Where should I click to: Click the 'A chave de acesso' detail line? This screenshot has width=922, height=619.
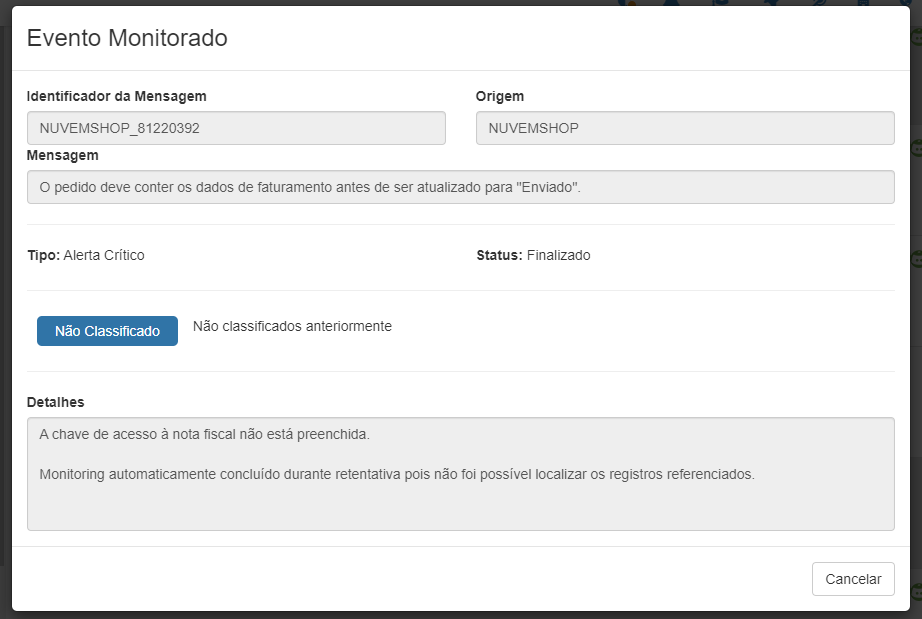[205, 434]
